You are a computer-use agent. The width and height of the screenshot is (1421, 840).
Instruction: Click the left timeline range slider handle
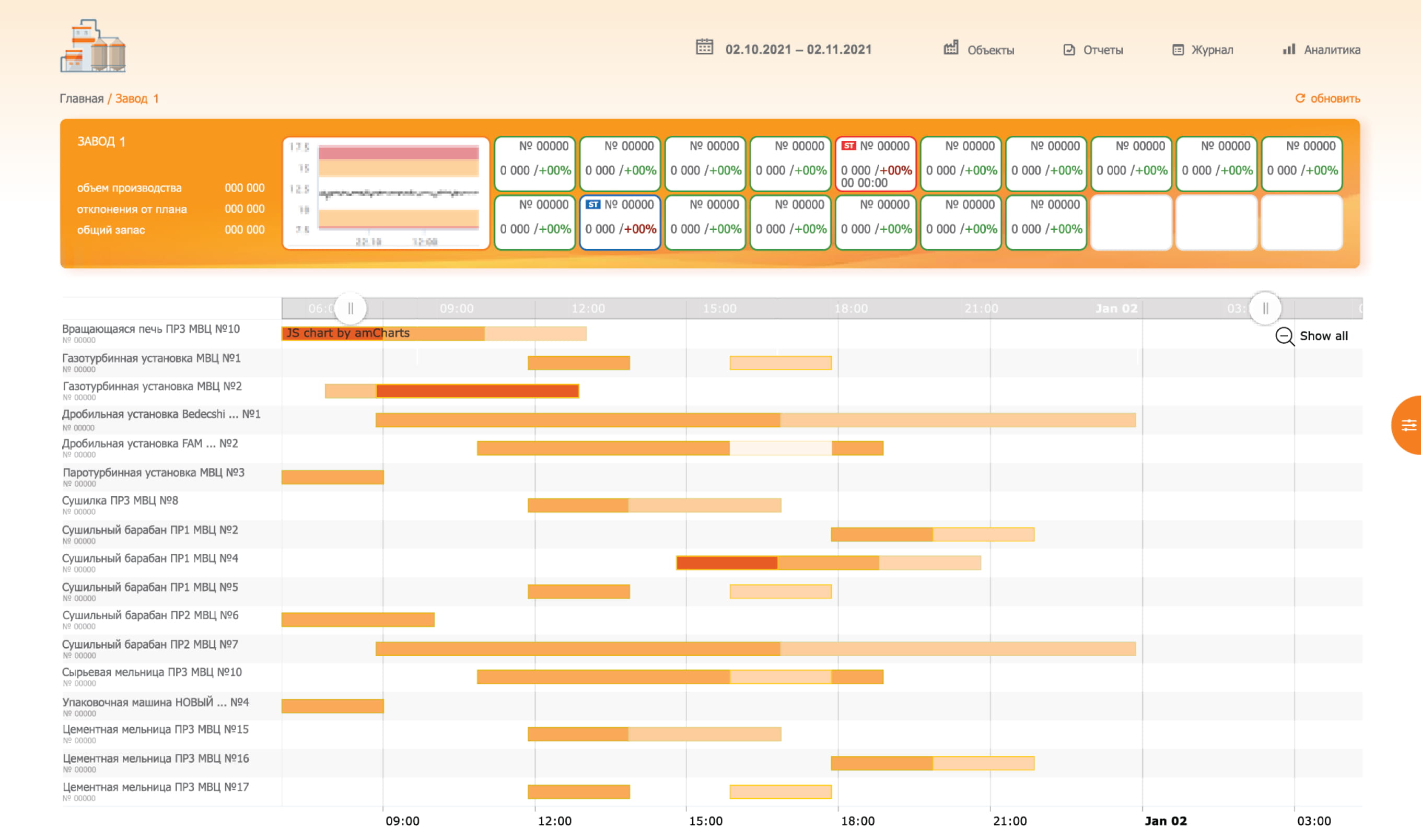(x=351, y=309)
